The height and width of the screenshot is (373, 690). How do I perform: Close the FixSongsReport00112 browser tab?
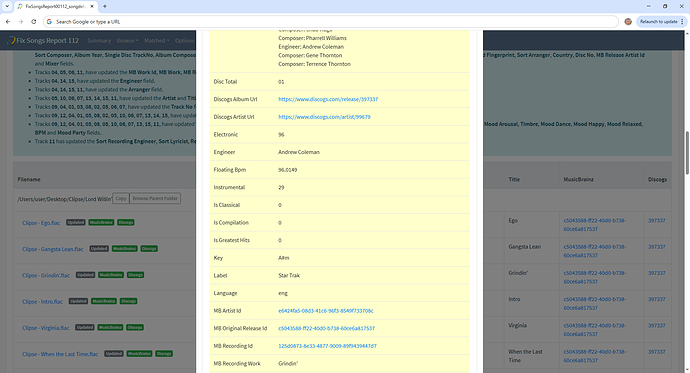click(92, 7)
